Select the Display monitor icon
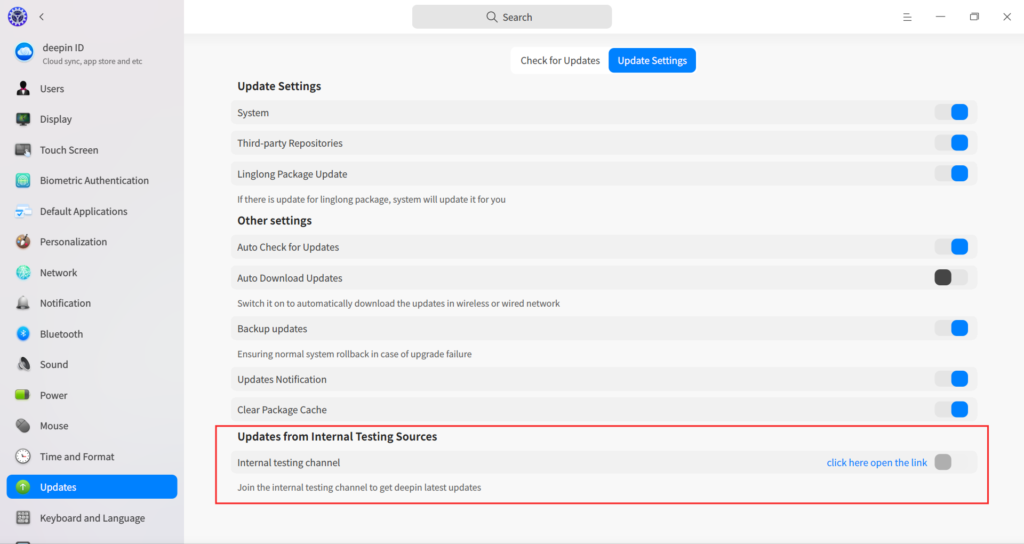 click(x=23, y=119)
